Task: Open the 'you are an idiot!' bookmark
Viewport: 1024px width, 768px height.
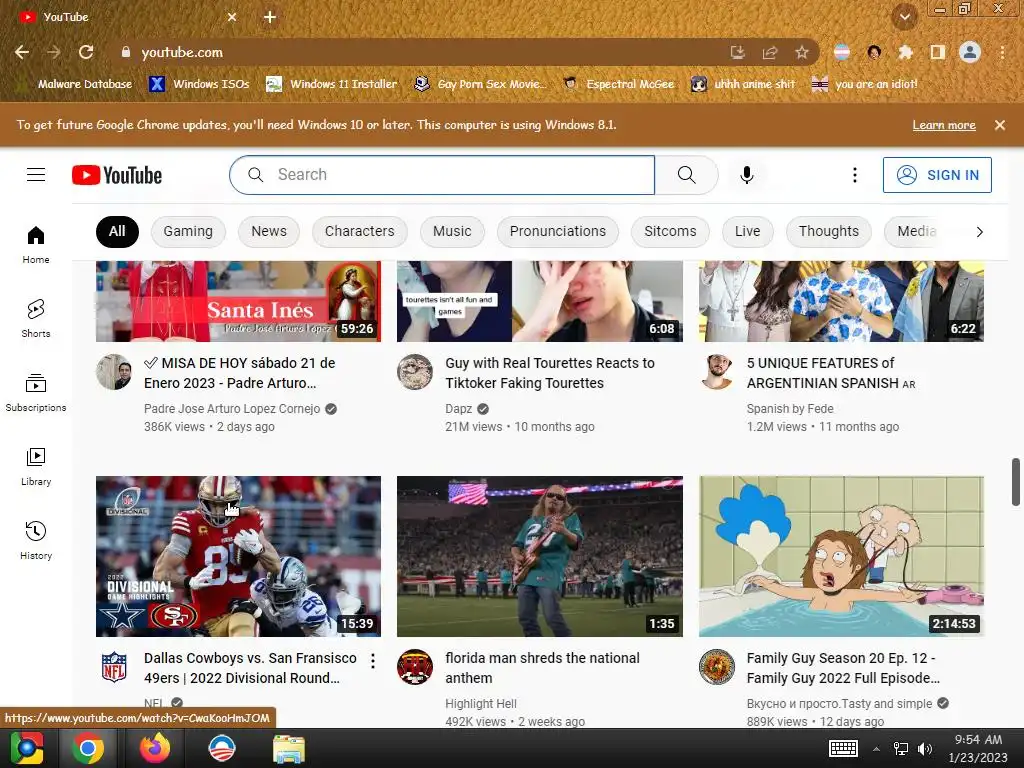Action: pyautogui.click(x=865, y=84)
